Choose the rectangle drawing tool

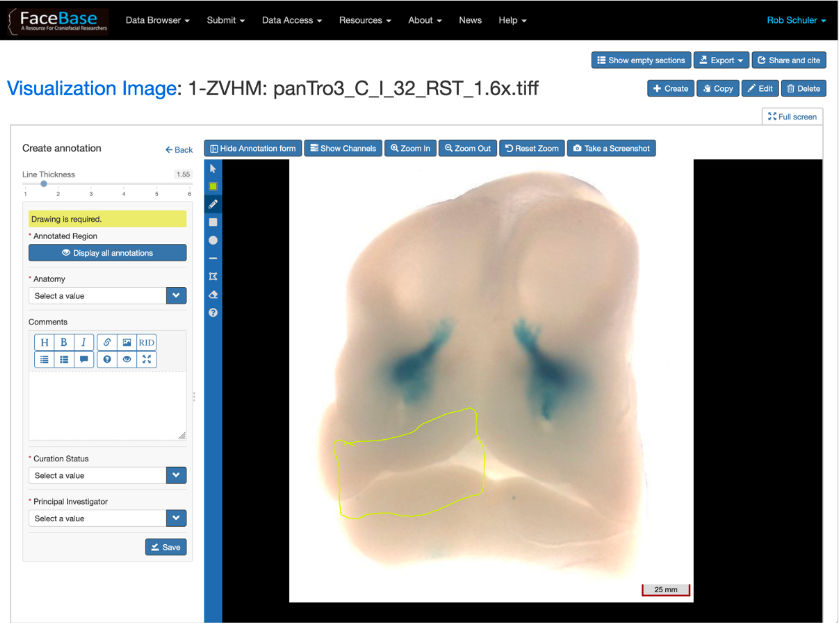[213, 222]
